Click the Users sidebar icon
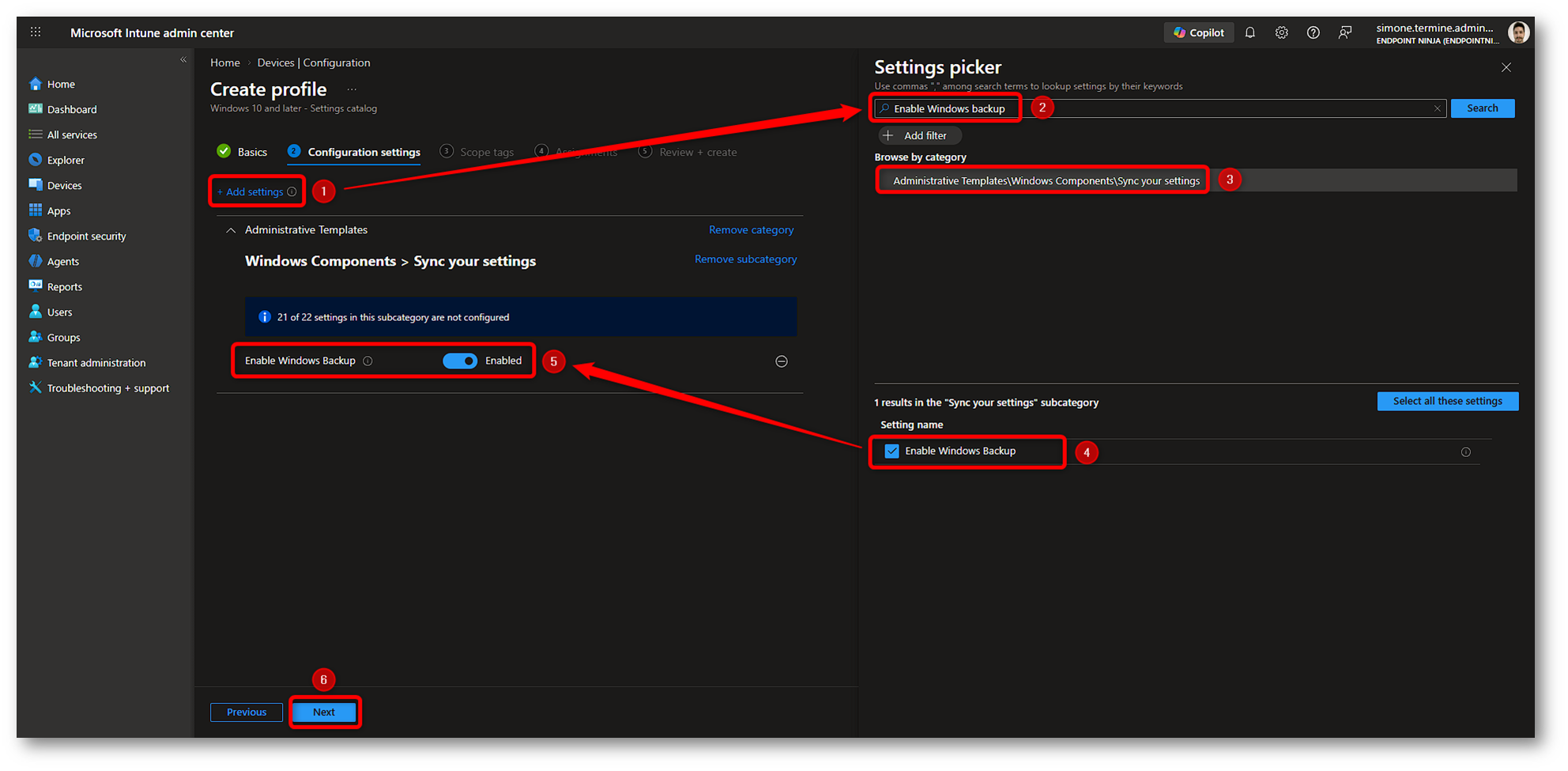This screenshot has width=1568, height=771. (x=36, y=312)
